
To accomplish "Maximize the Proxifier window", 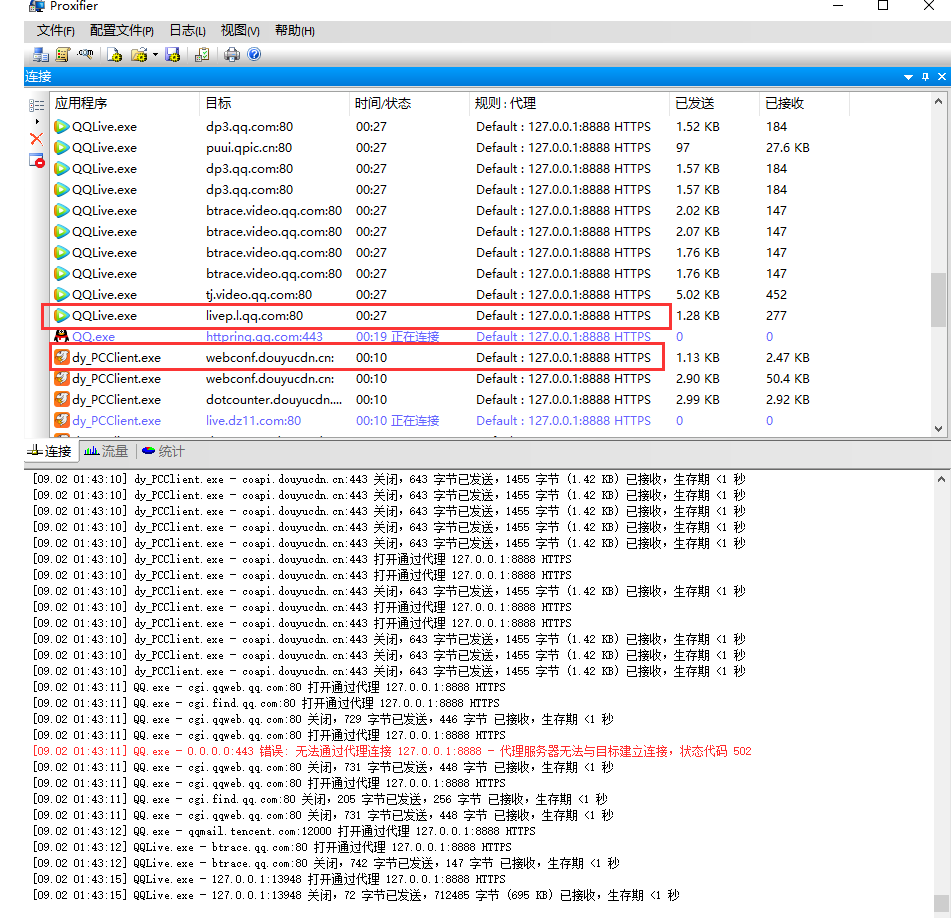I will (x=883, y=6).
